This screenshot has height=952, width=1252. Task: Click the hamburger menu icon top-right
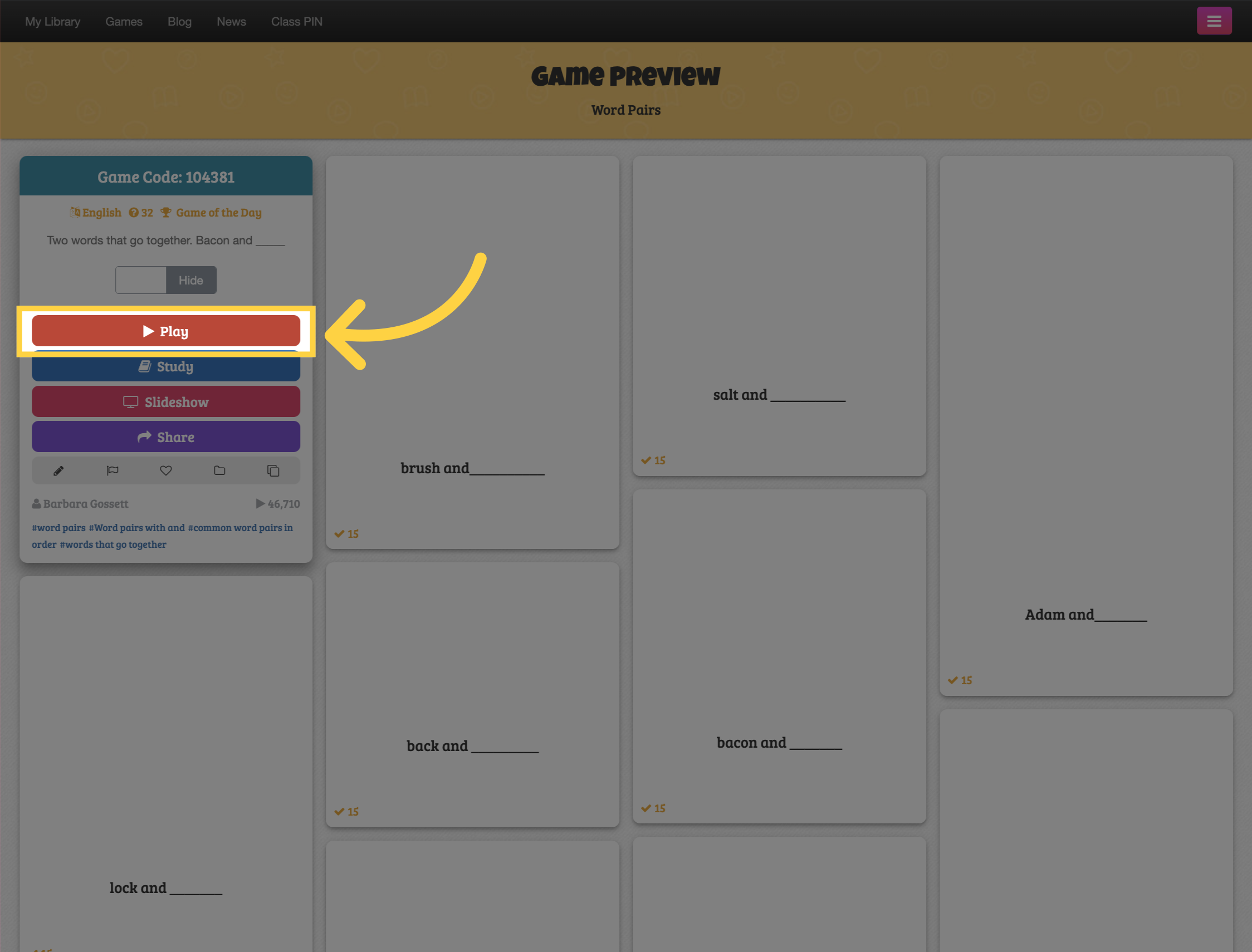pos(1214,20)
